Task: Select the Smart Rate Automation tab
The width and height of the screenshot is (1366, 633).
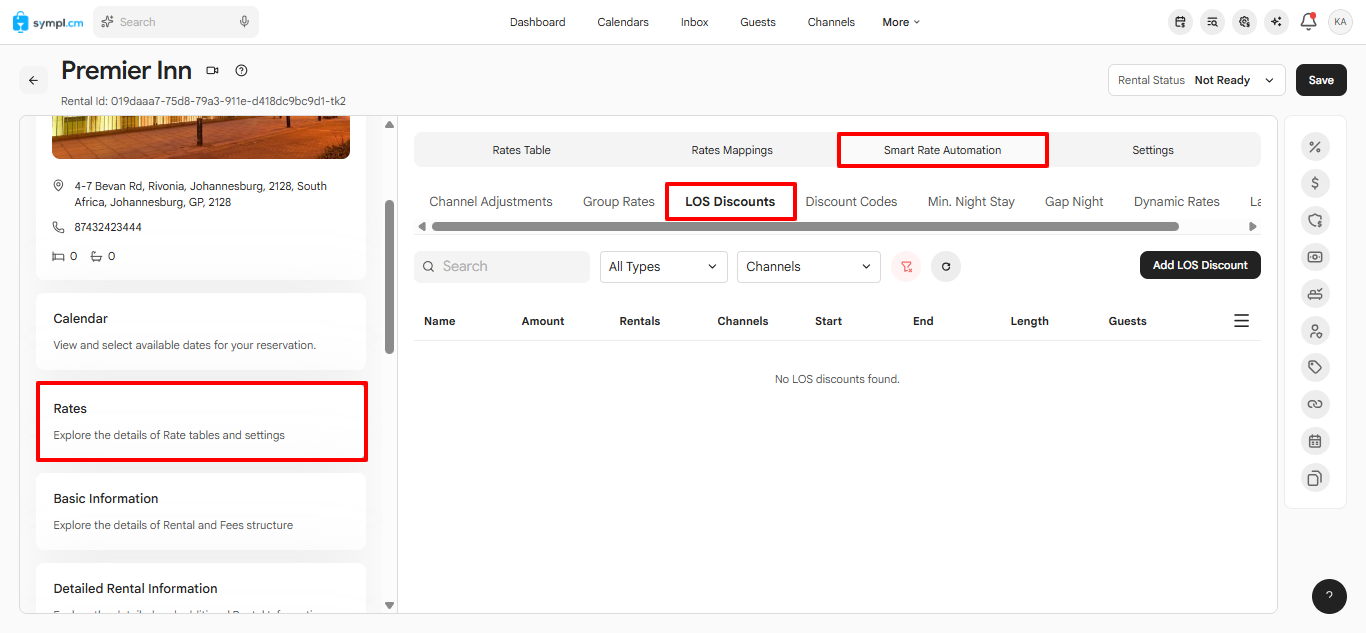Action: (942, 150)
